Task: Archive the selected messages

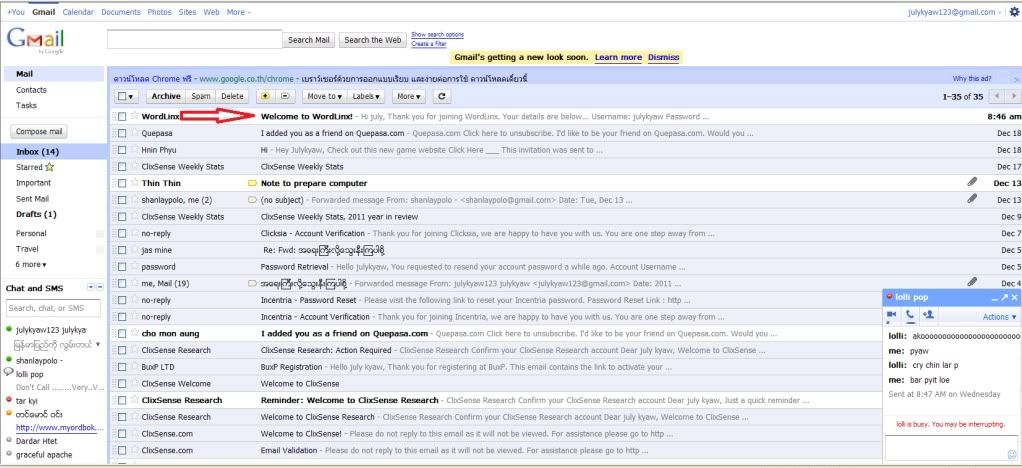Action: pyautogui.click(x=166, y=96)
